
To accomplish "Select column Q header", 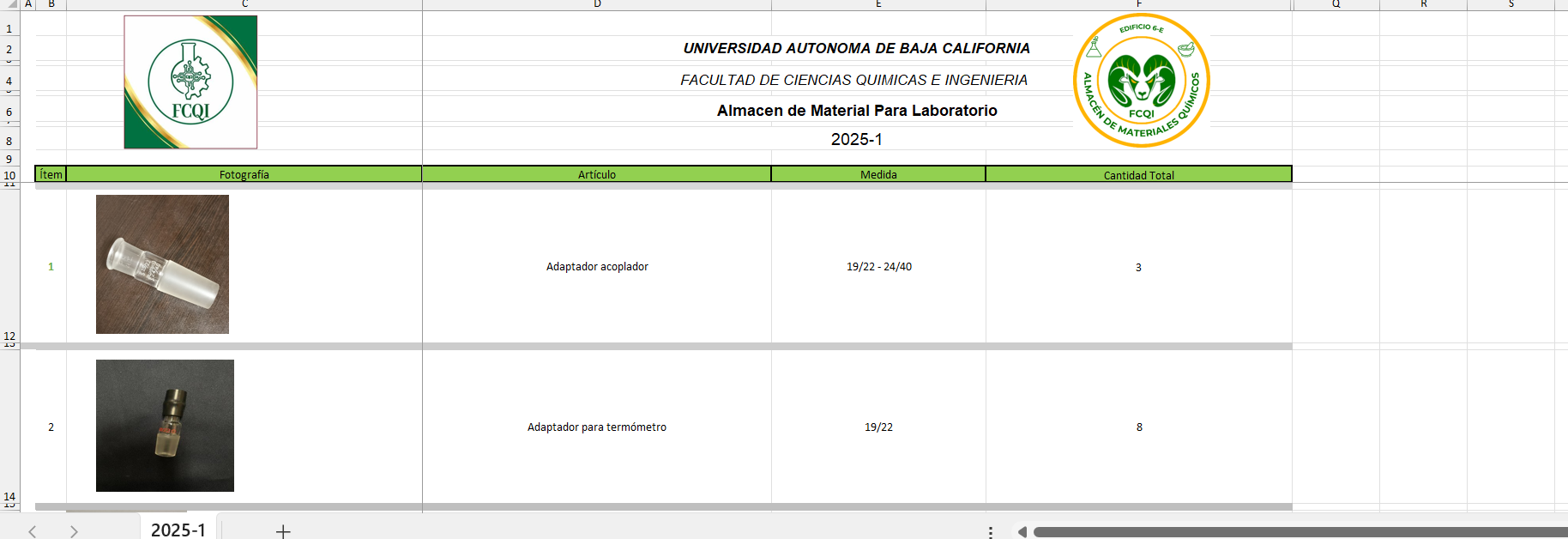I will (1336, 4).
